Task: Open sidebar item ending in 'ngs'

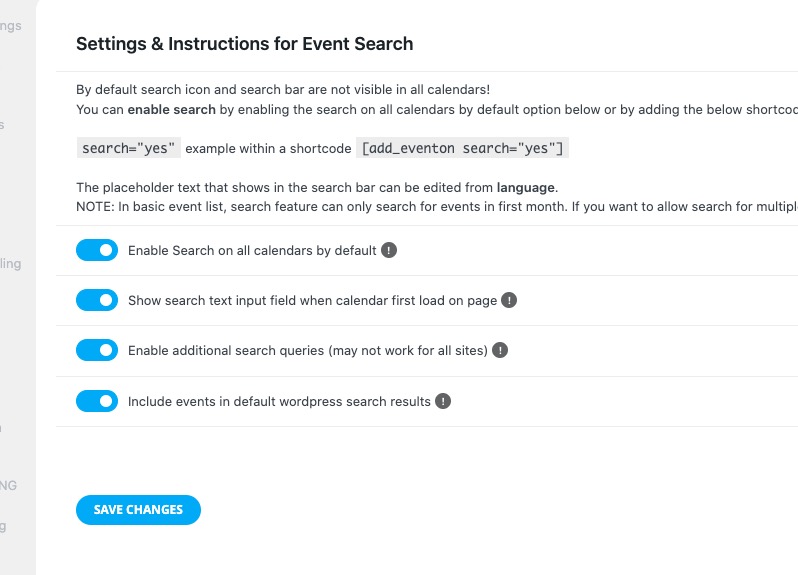Action: point(11,26)
